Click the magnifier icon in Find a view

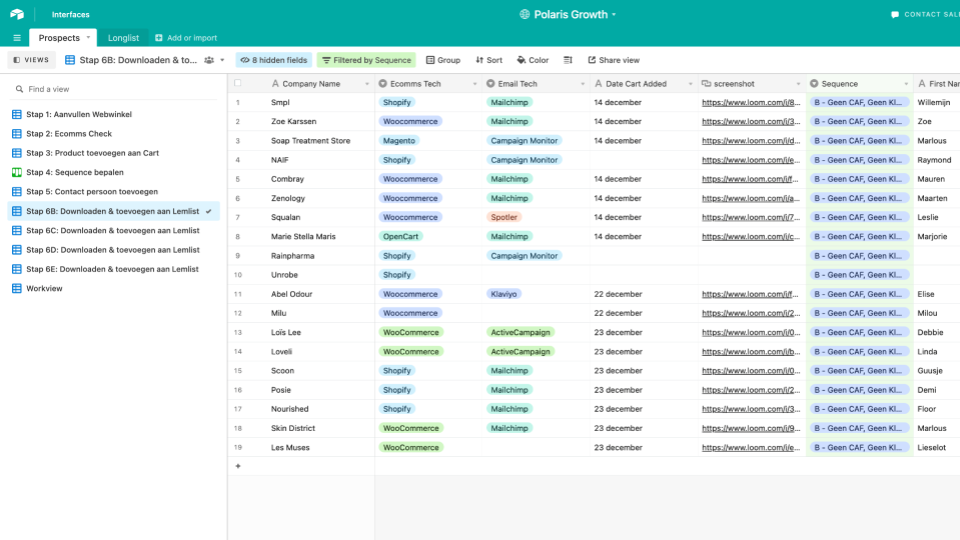coord(20,89)
